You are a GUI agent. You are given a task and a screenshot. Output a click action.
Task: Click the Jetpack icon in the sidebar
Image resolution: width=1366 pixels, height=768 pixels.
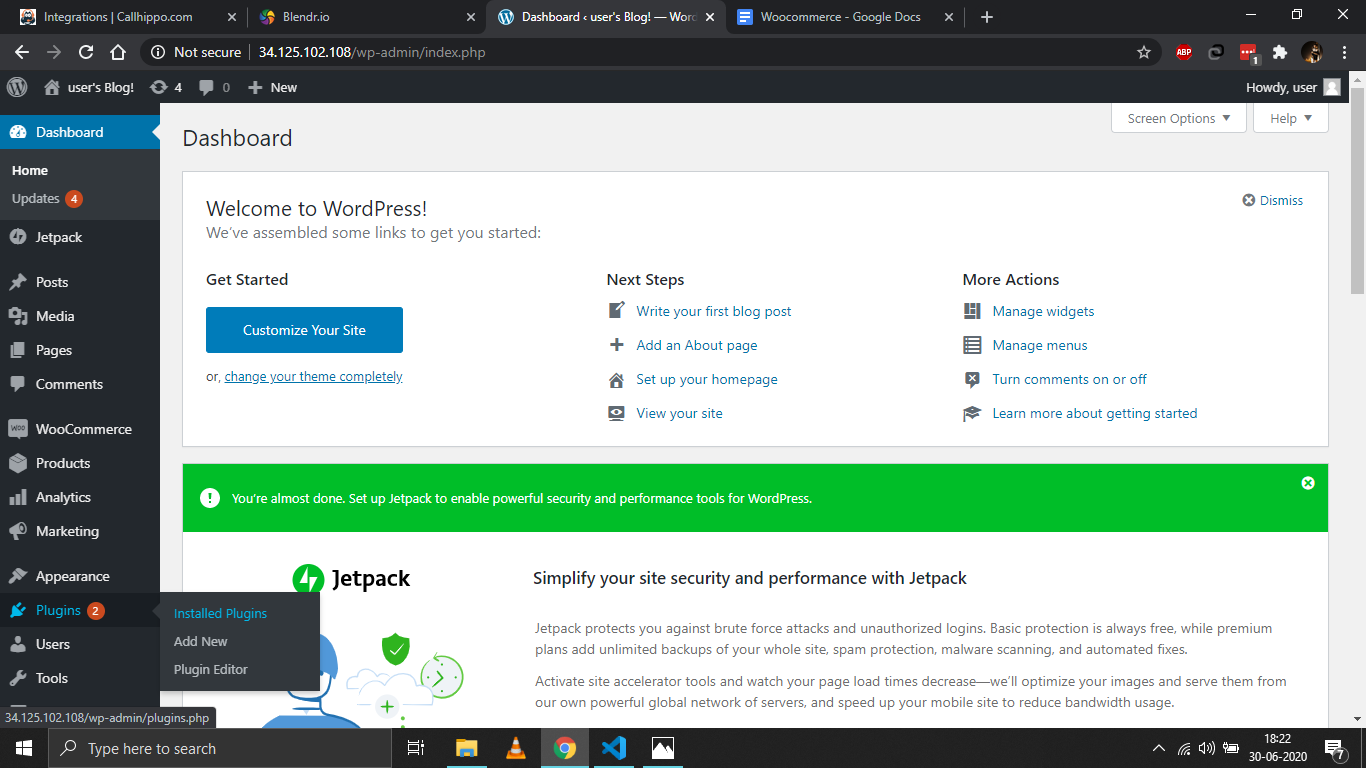tap(17, 237)
